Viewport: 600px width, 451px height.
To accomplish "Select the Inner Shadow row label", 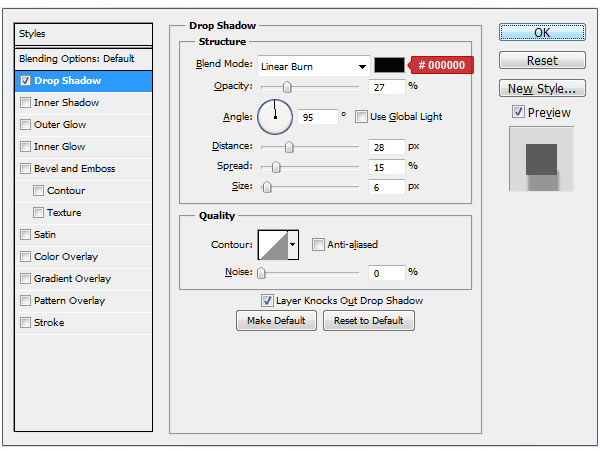I will [66, 103].
